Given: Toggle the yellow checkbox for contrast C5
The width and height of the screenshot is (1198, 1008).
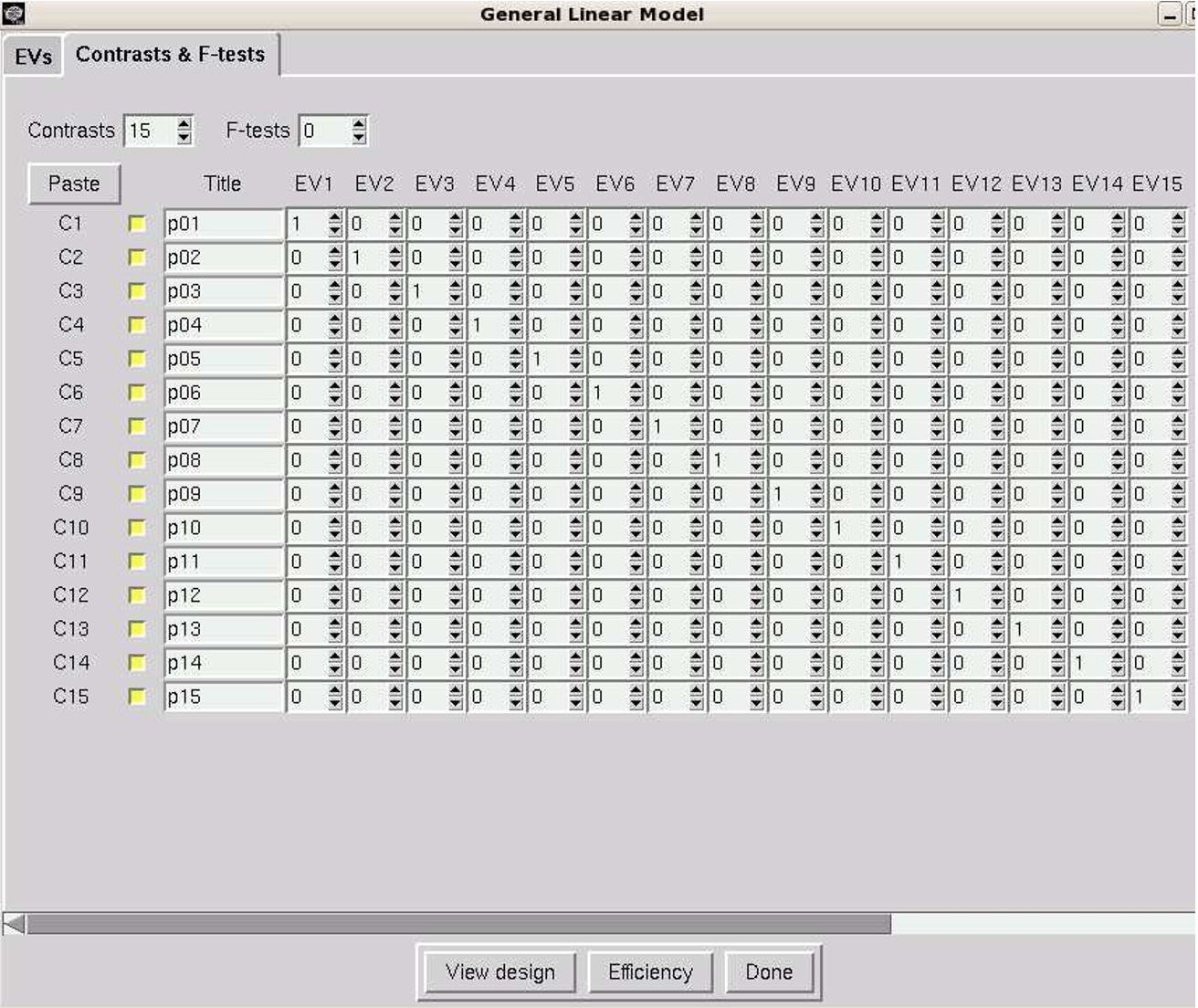Looking at the screenshot, I should pos(137,359).
